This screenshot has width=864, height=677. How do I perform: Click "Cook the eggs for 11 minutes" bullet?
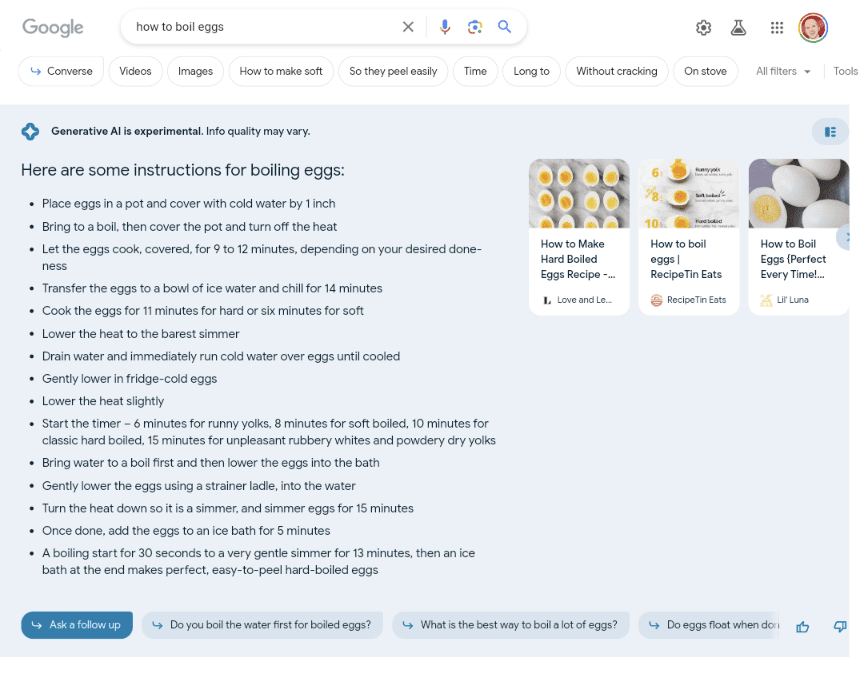203,311
